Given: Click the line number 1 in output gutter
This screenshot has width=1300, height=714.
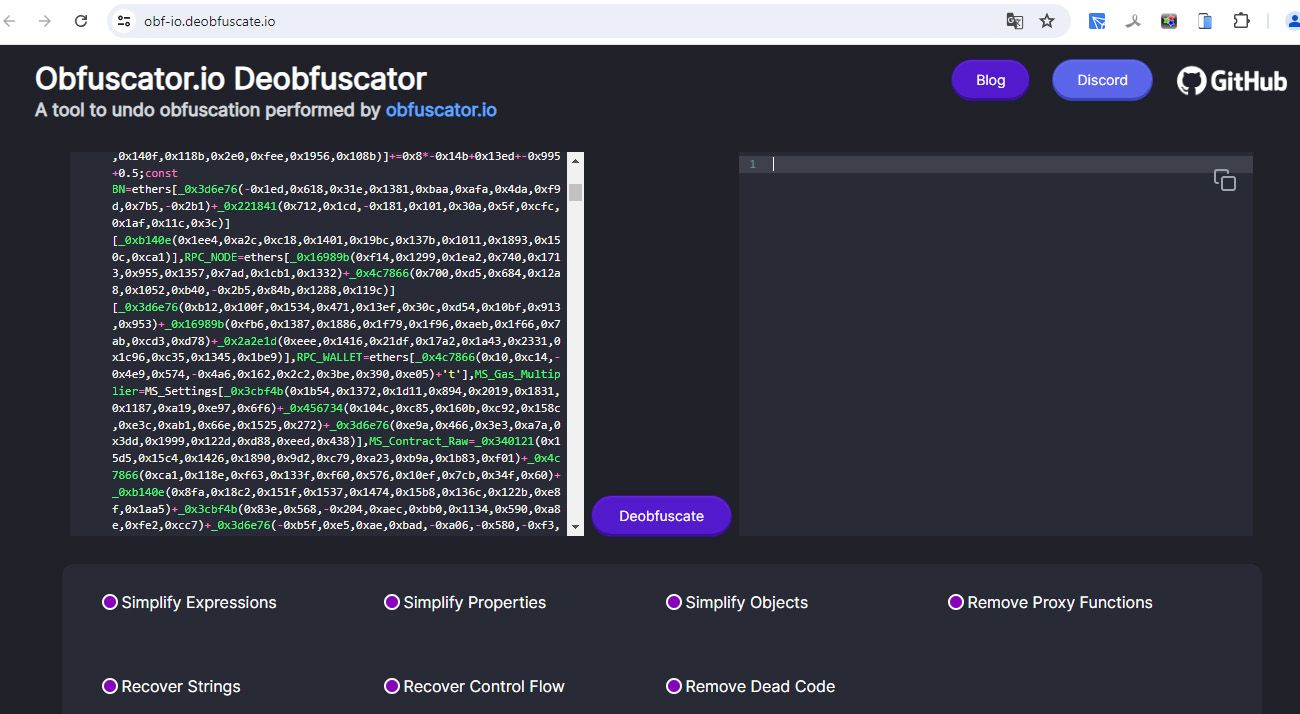Looking at the screenshot, I should coord(752,164).
